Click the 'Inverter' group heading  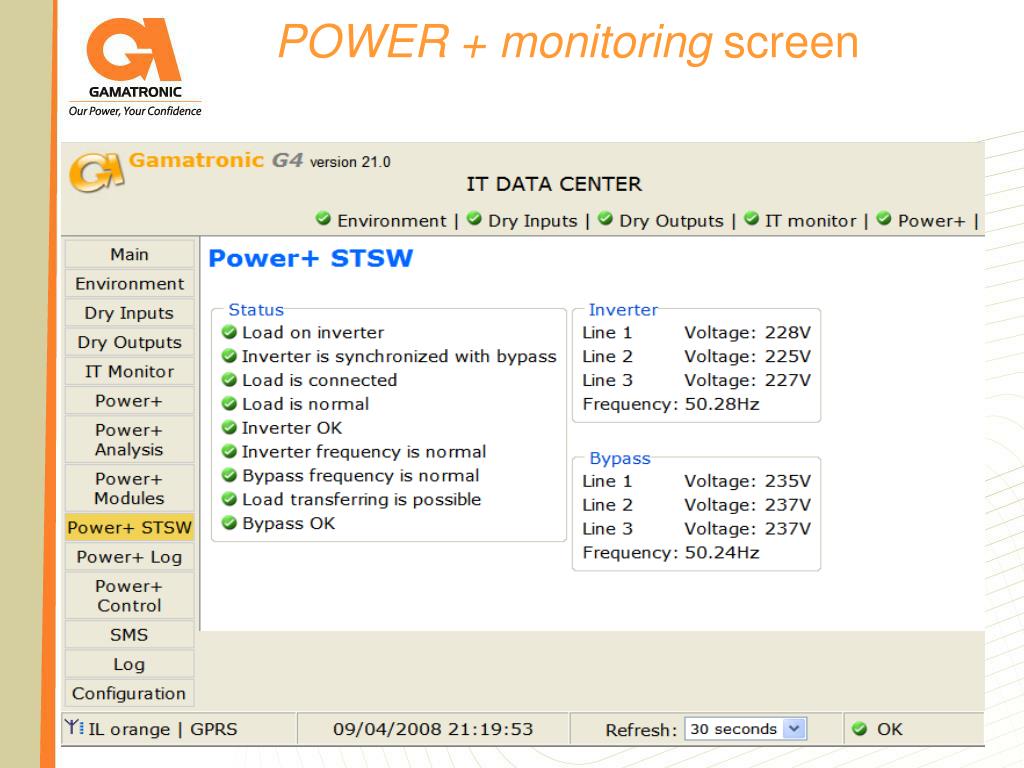[x=623, y=310]
